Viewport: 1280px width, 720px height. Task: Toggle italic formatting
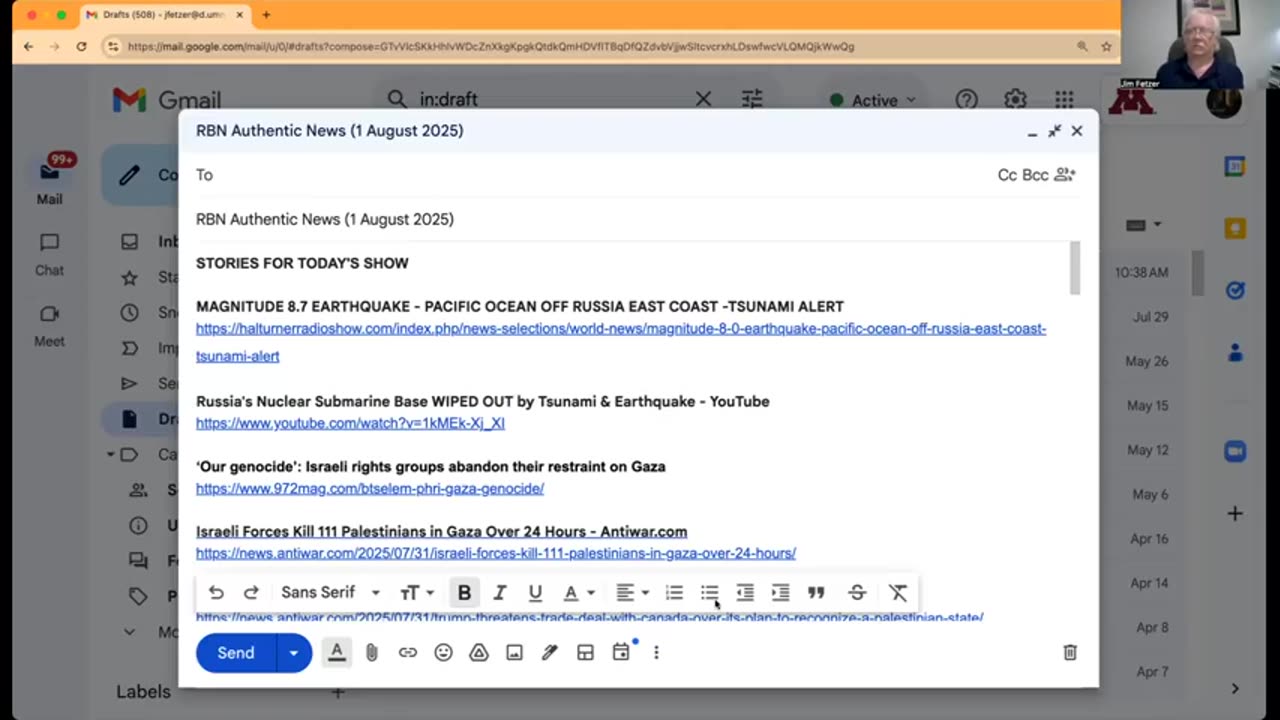[500, 593]
